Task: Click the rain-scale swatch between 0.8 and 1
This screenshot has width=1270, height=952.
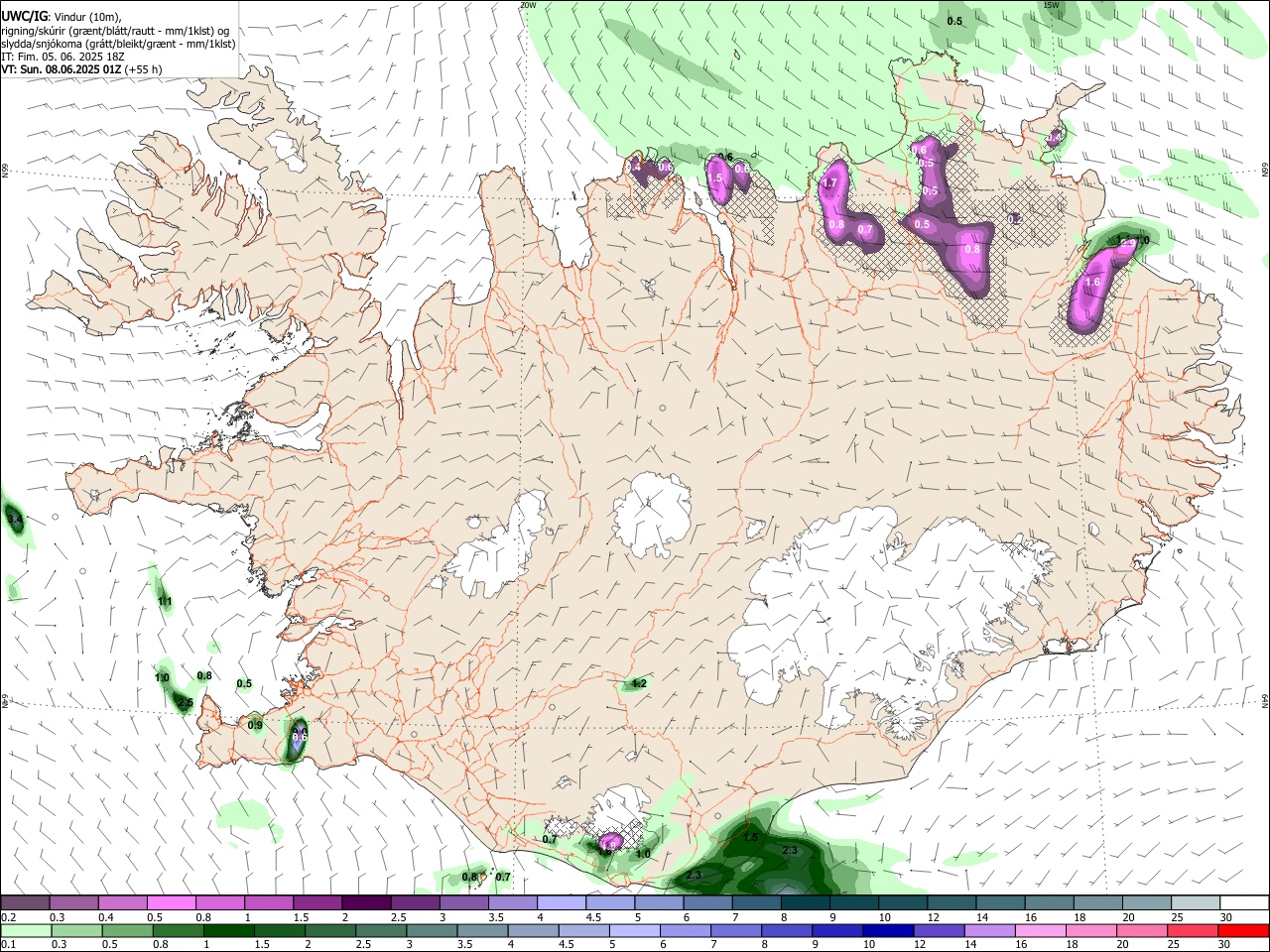Action: [178, 931]
